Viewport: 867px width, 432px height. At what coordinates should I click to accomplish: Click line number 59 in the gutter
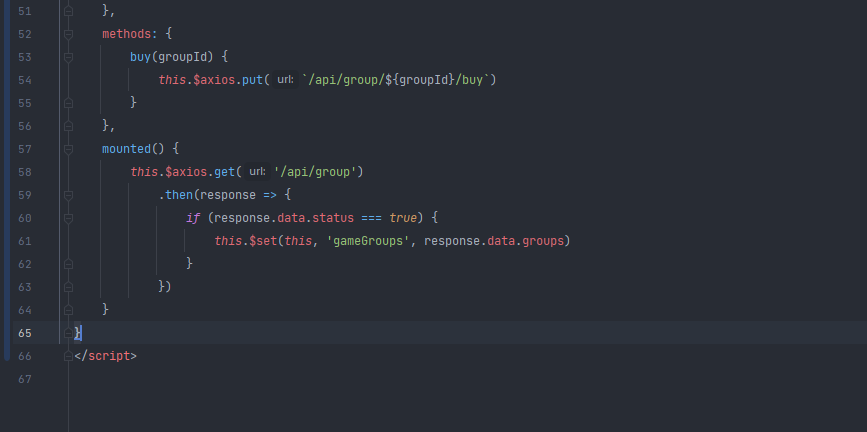click(25, 195)
